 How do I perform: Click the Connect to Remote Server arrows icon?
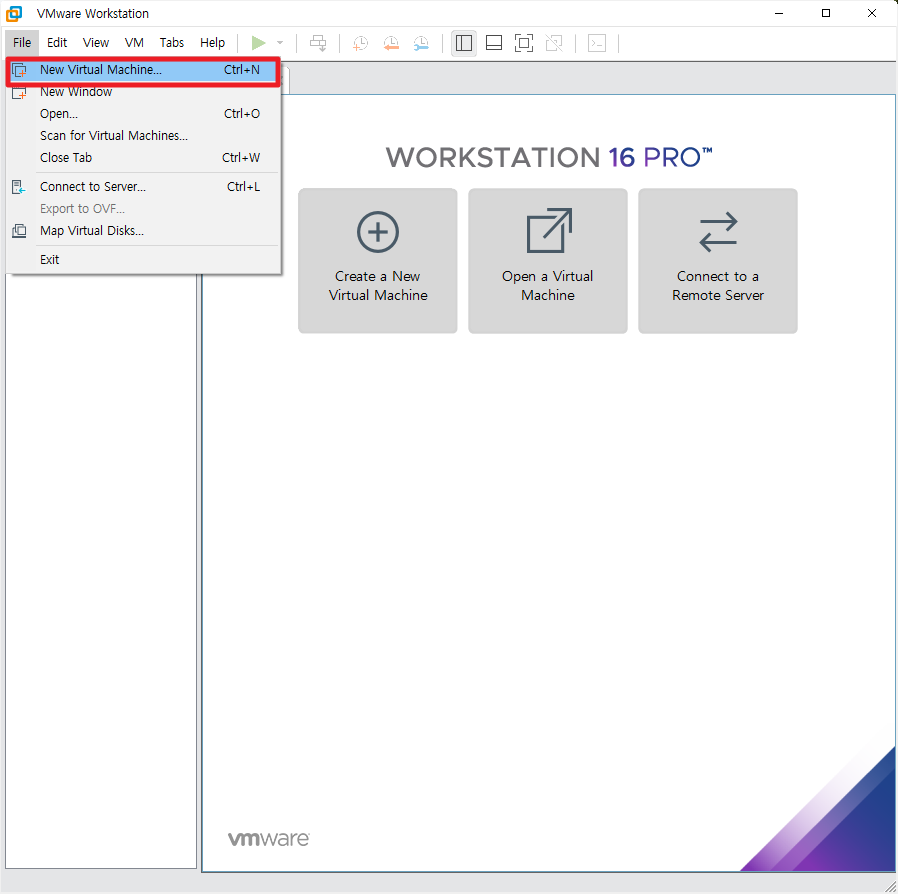click(718, 232)
